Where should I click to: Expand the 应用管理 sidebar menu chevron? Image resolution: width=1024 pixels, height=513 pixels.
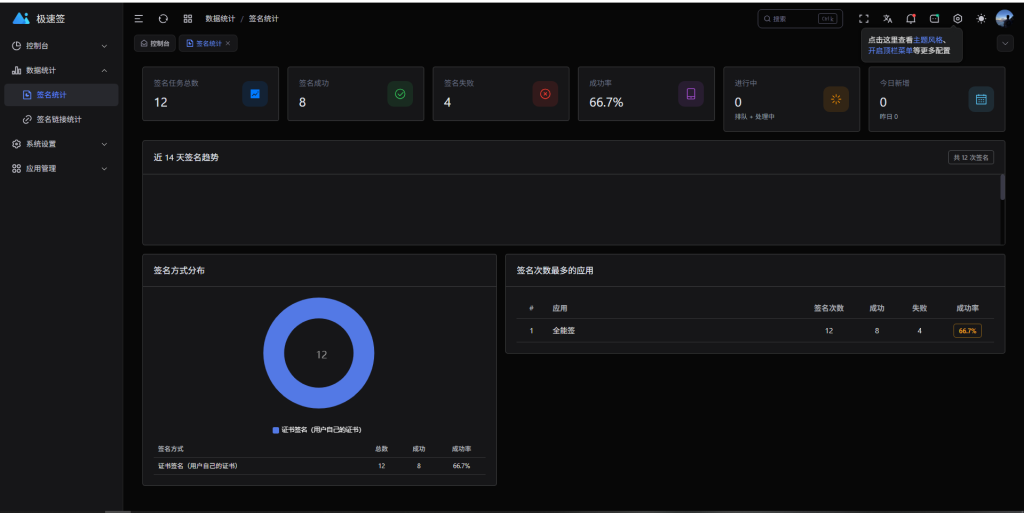point(104,169)
